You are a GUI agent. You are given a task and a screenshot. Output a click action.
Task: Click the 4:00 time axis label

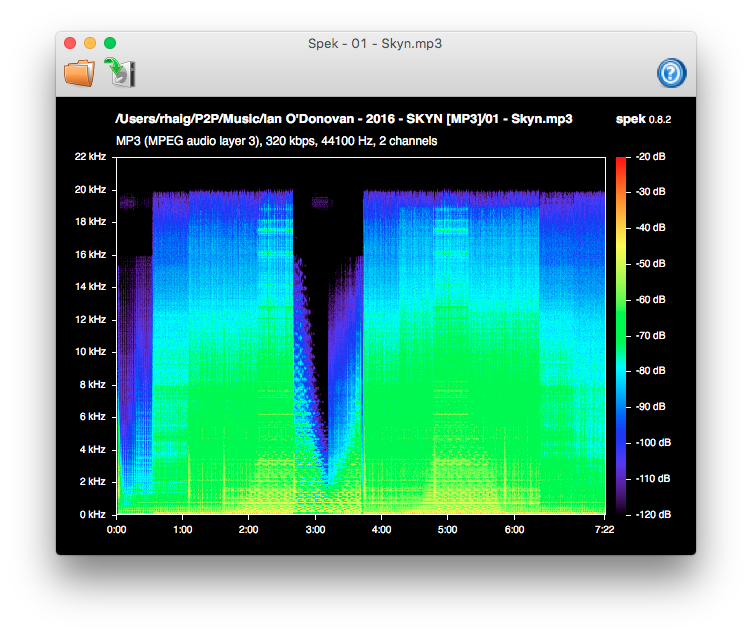[381, 529]
